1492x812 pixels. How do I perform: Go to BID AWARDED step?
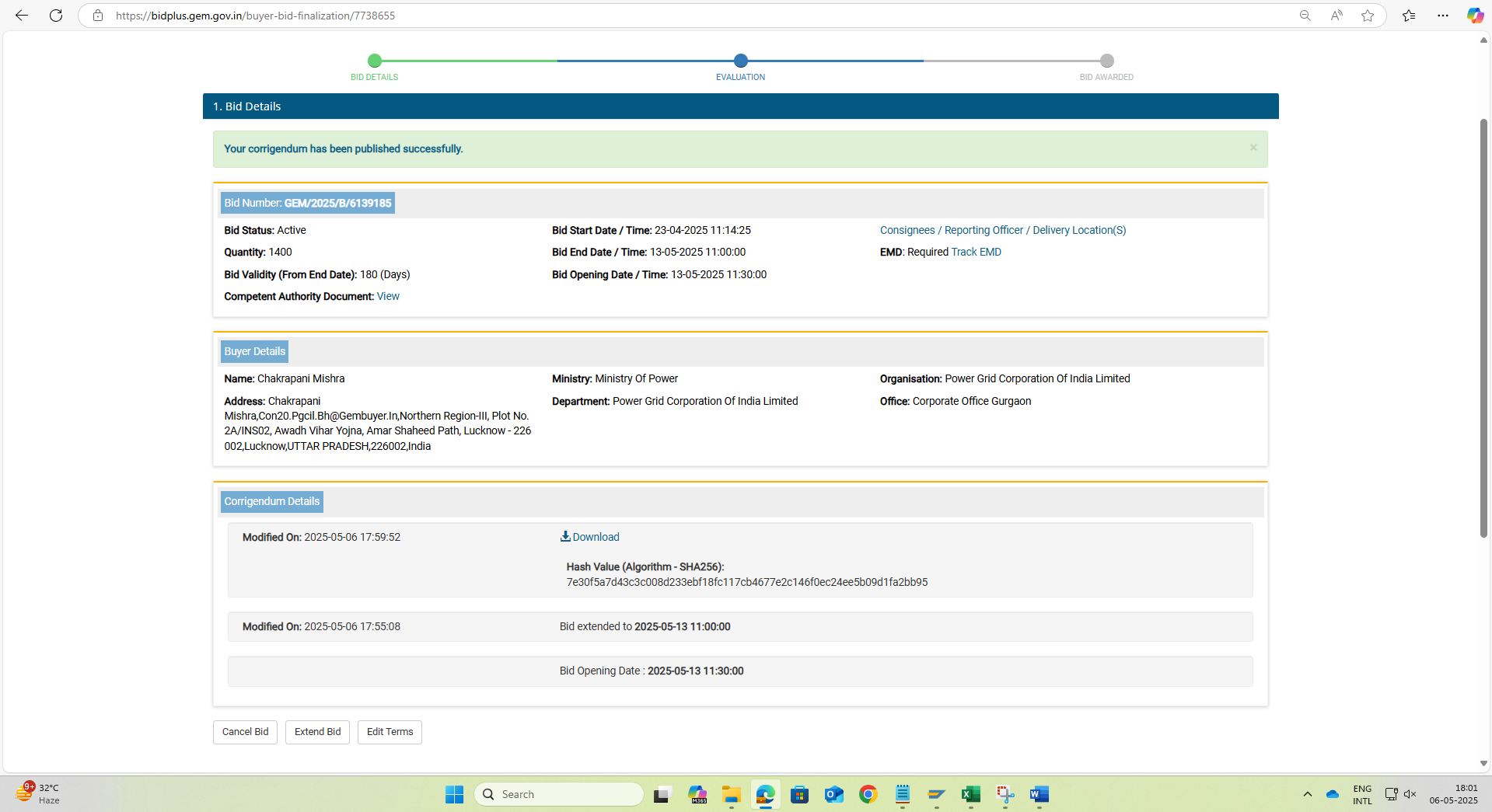[1106, 68]
